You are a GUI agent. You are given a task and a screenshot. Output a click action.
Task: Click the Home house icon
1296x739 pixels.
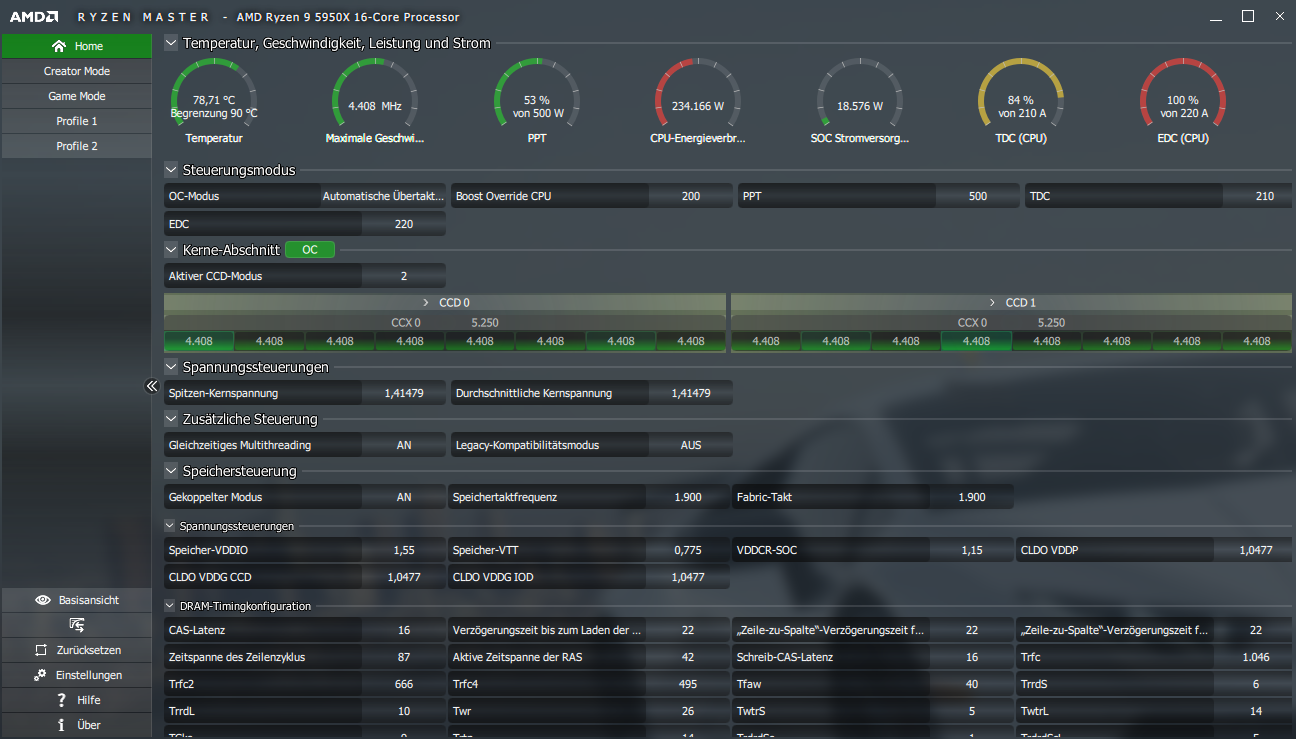tap(58, 46)
